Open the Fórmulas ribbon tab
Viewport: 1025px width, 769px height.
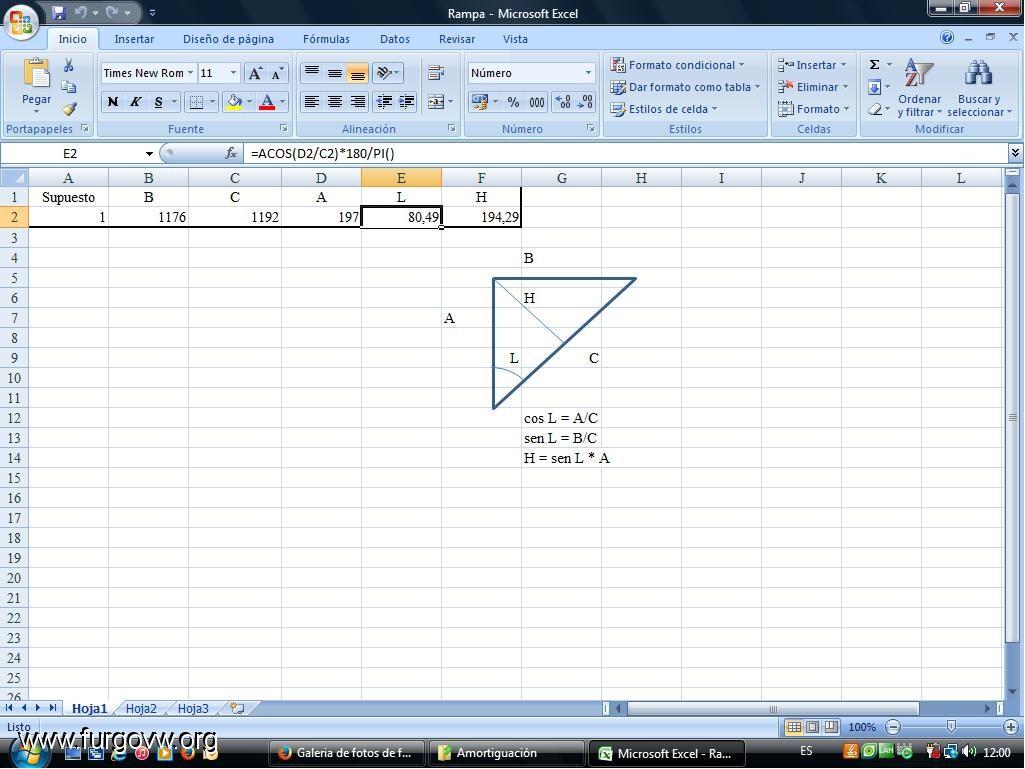click(326, 39)
